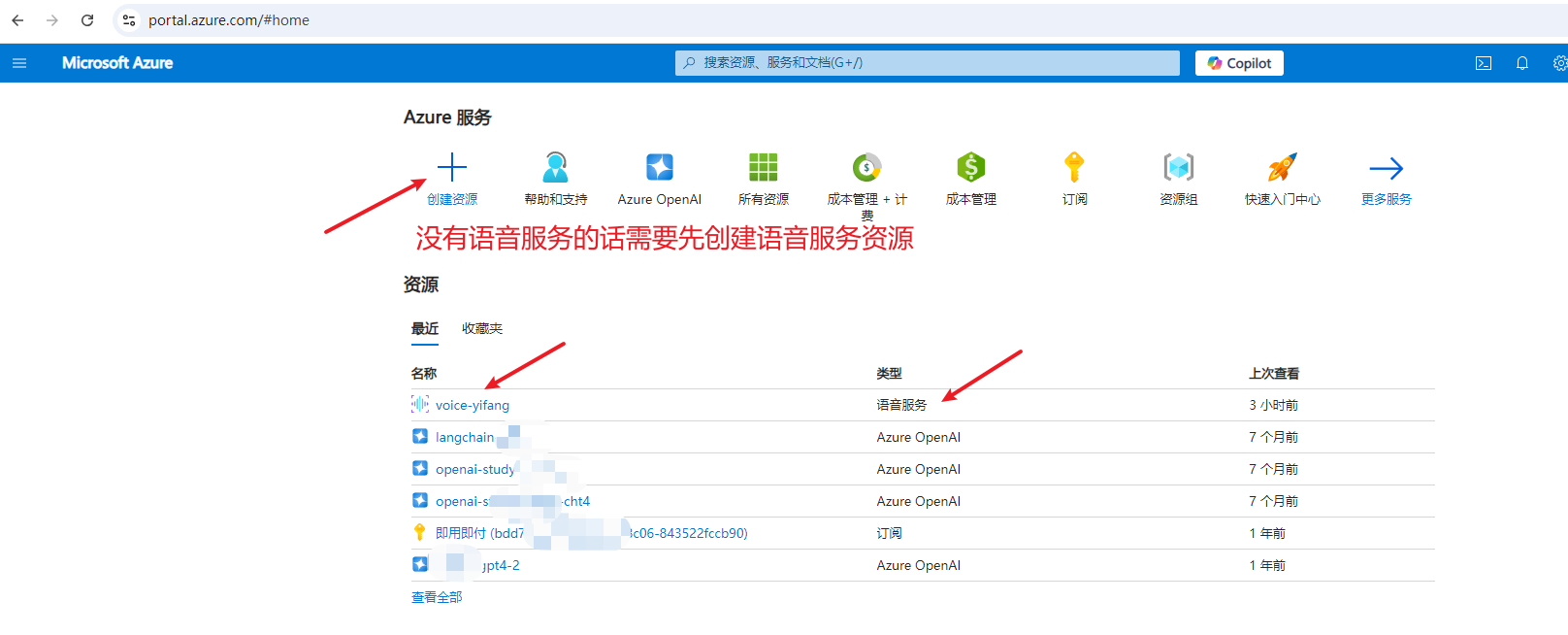Open the Cost management + billing (成本管理 + 计费) icon
Image resolution: width=1568 pixels, height=635 pixels.
[866, 167]
